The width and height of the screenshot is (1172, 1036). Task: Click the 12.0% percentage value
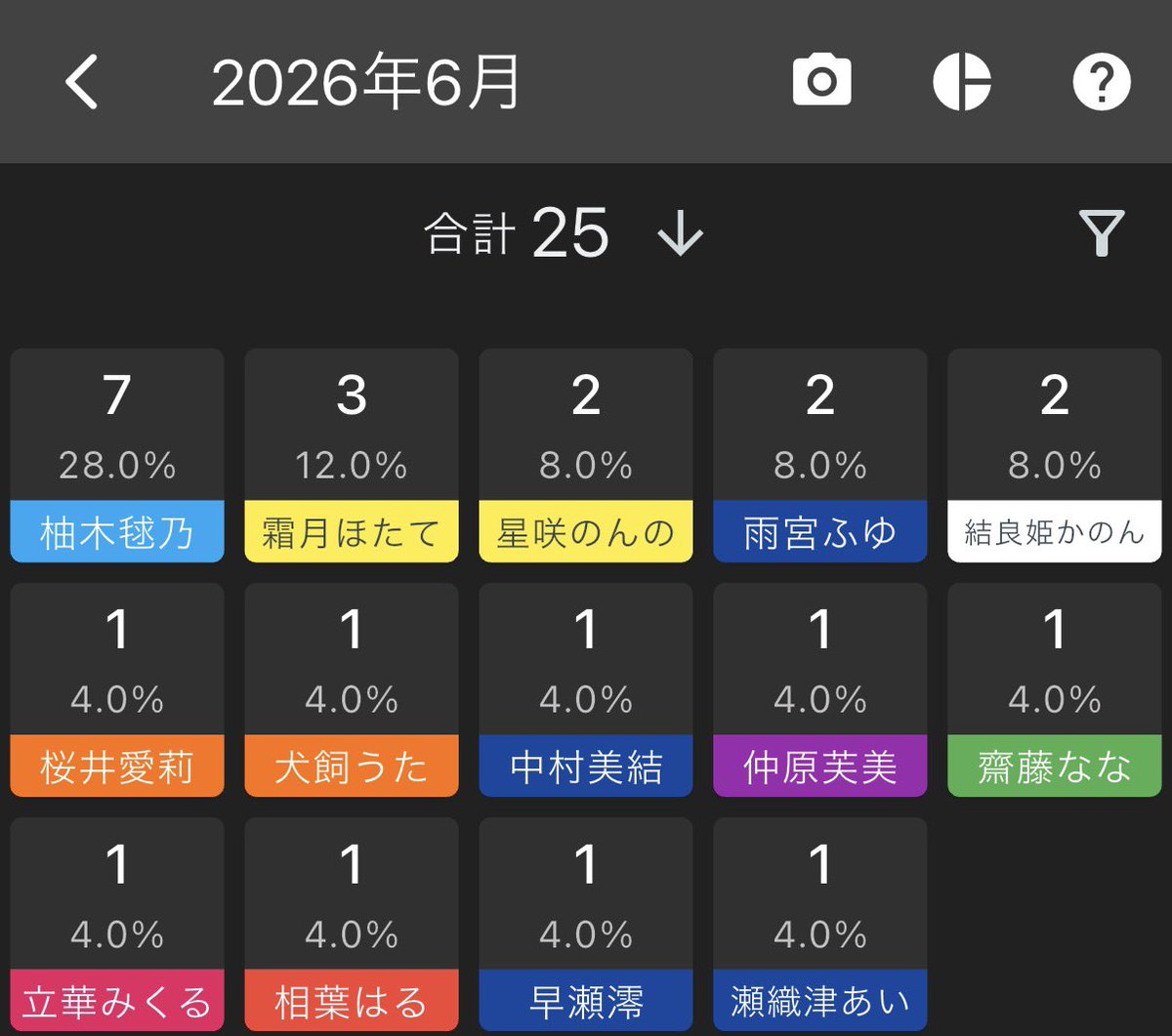(352, 466)
